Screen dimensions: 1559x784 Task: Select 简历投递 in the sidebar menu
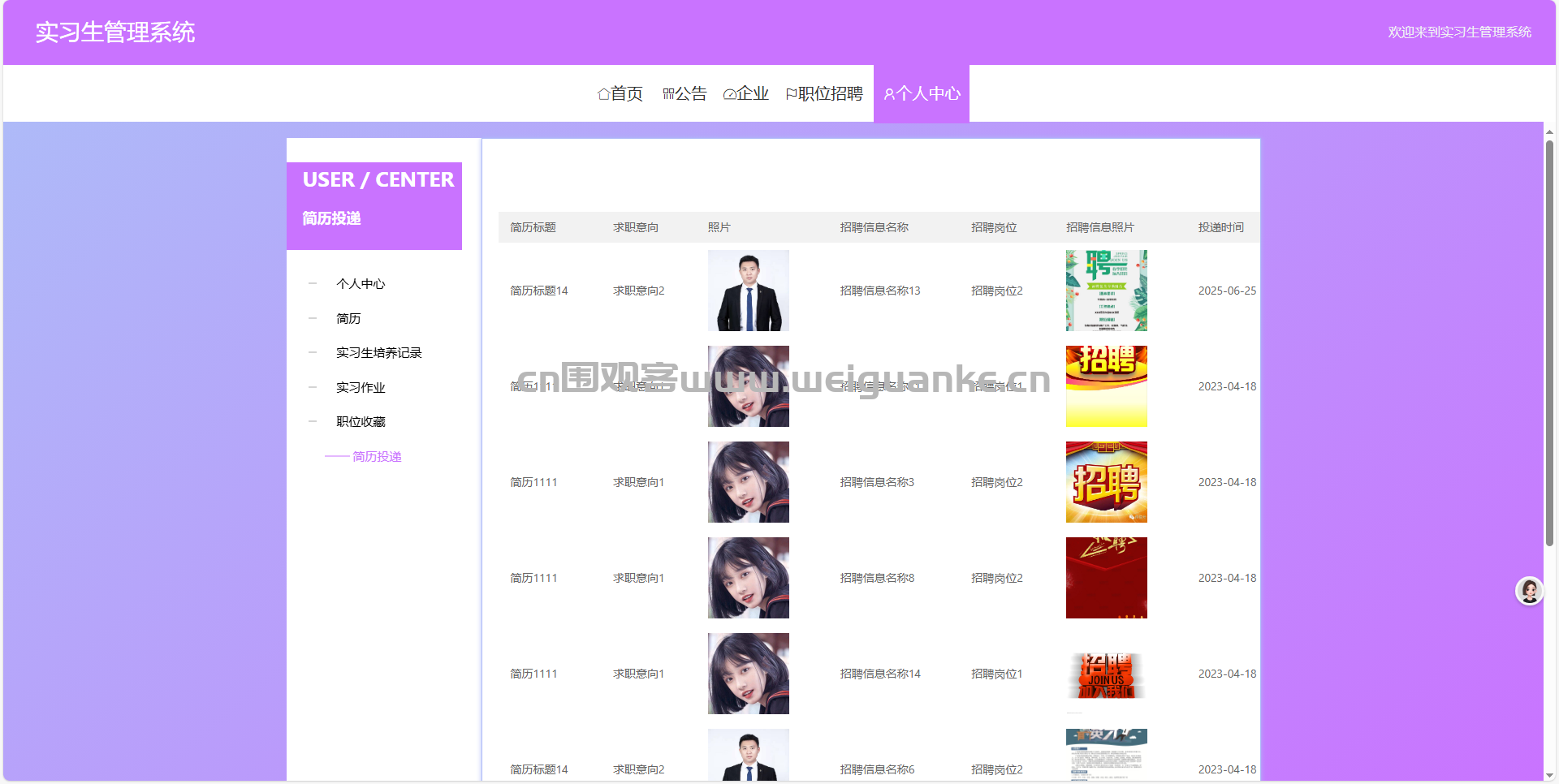377,457
